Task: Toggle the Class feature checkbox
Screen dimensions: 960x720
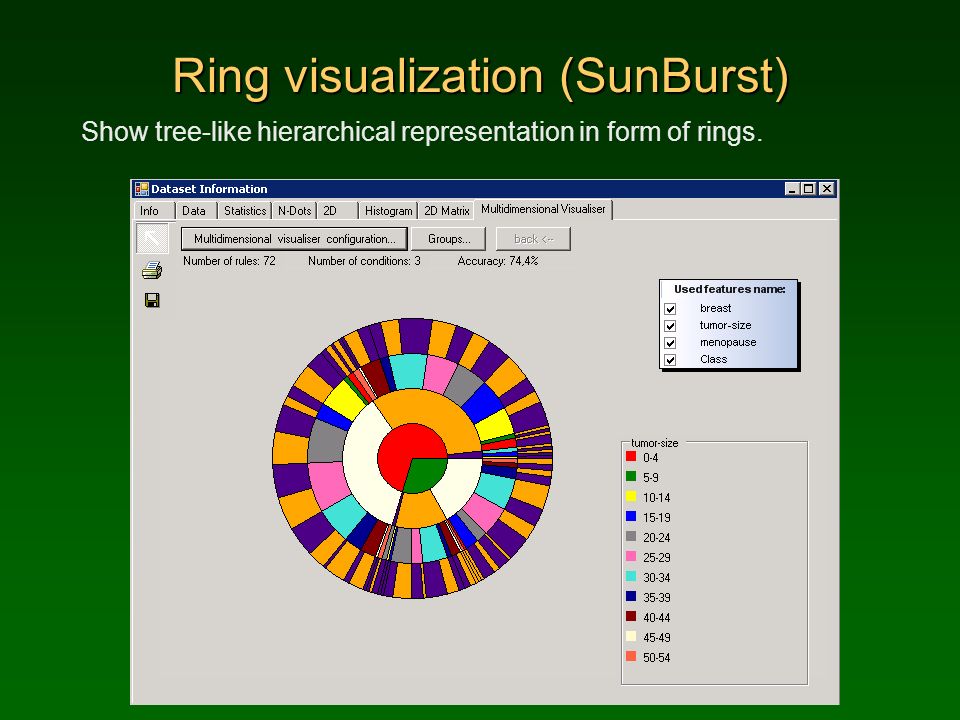Action: tap(670, 360)
